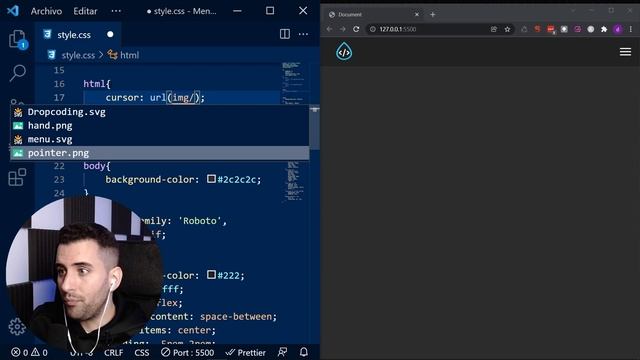This screenshot has height=360, width=640.
Task: Reload the page in the browser
Action: [x=356, y=29]
